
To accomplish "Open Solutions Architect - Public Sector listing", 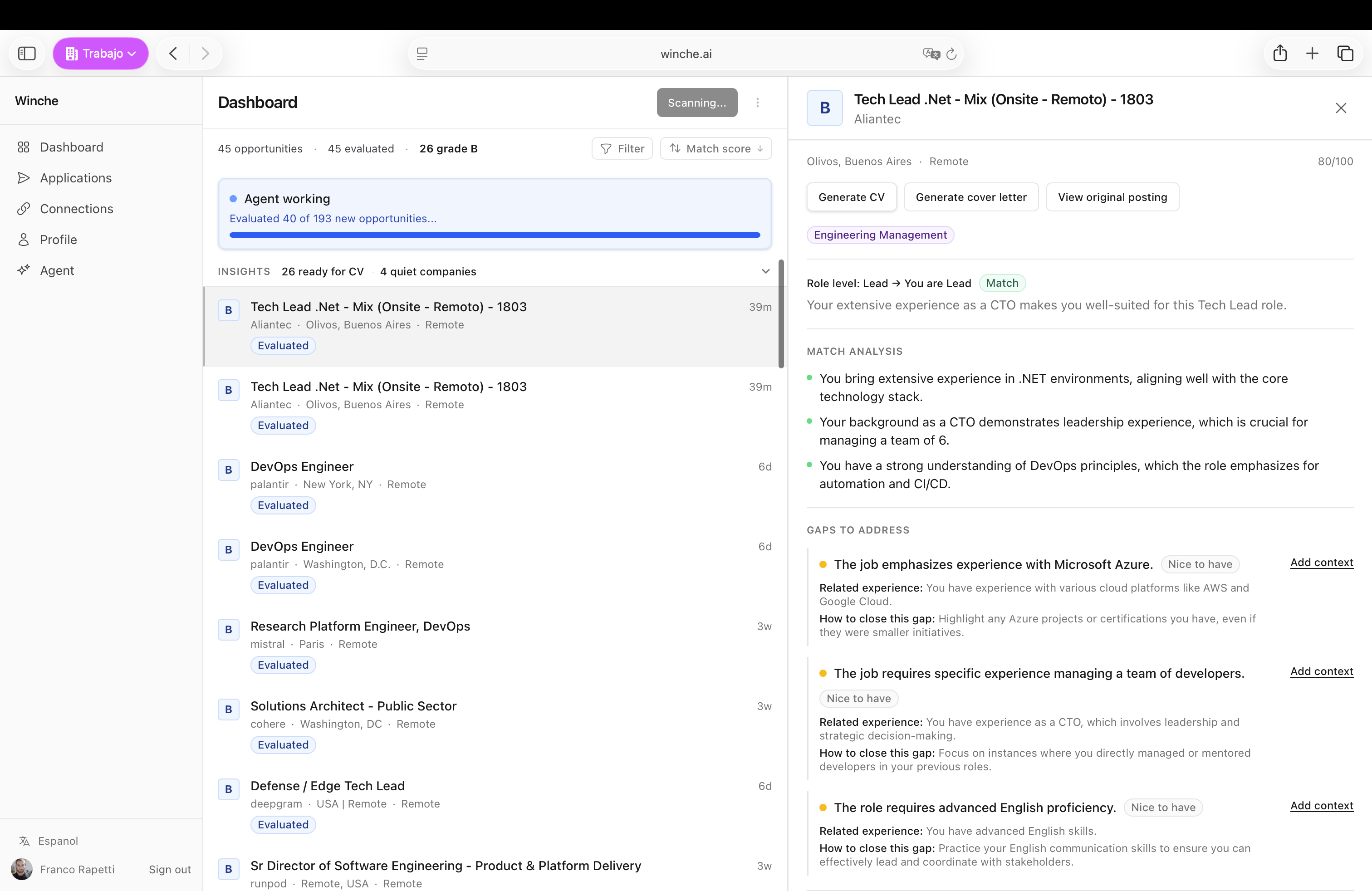I will point(495,725).
